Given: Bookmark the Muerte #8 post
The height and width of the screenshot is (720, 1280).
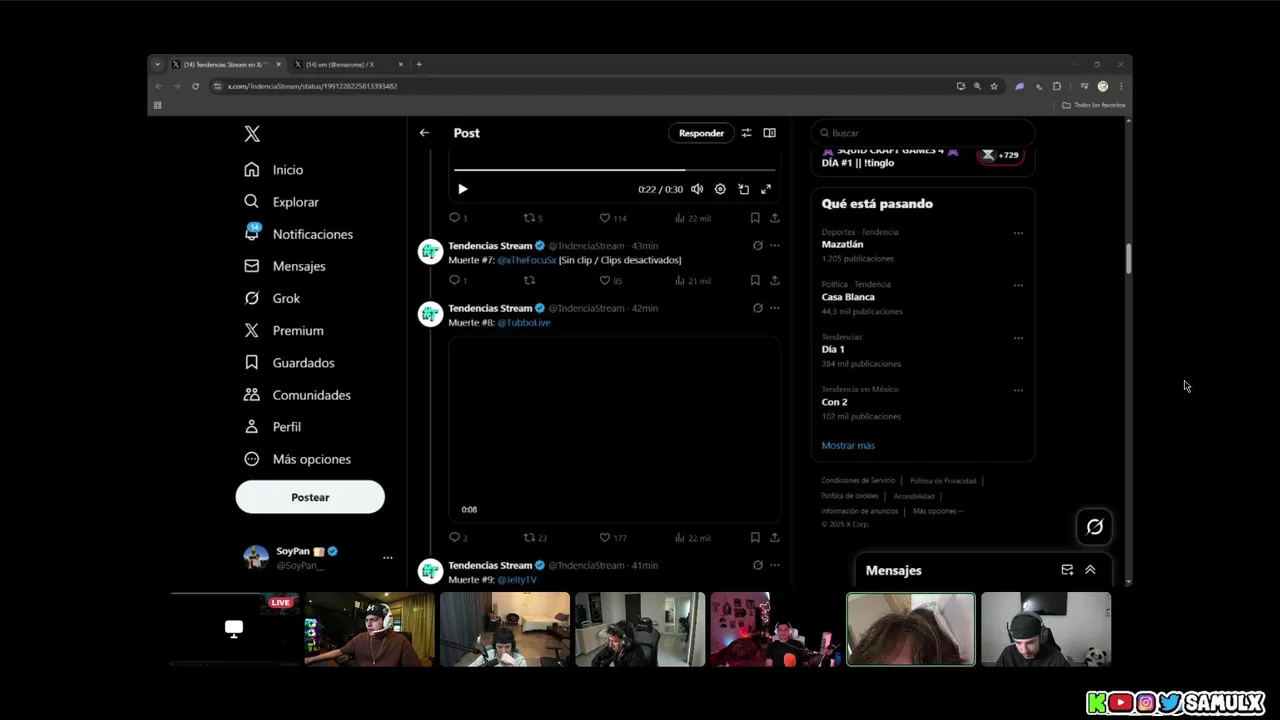Looking at the screenshot, I should tap(755, 538).
